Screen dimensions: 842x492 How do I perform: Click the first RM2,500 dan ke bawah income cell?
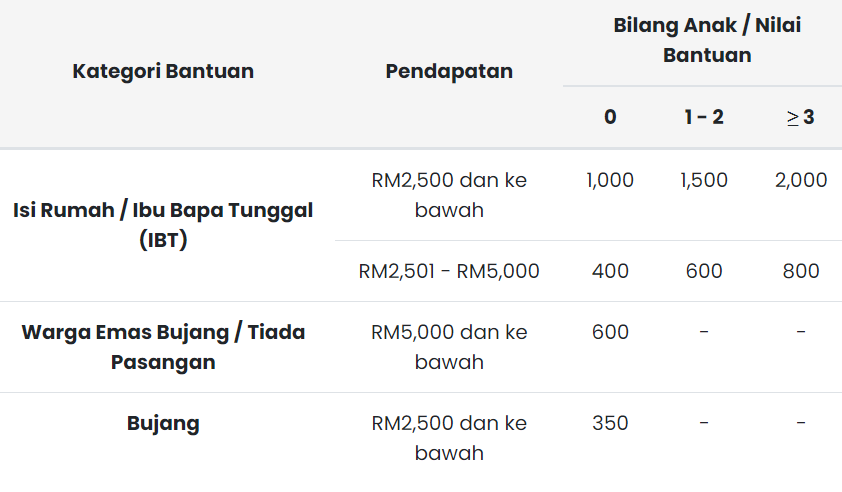[x=449, y=194]
